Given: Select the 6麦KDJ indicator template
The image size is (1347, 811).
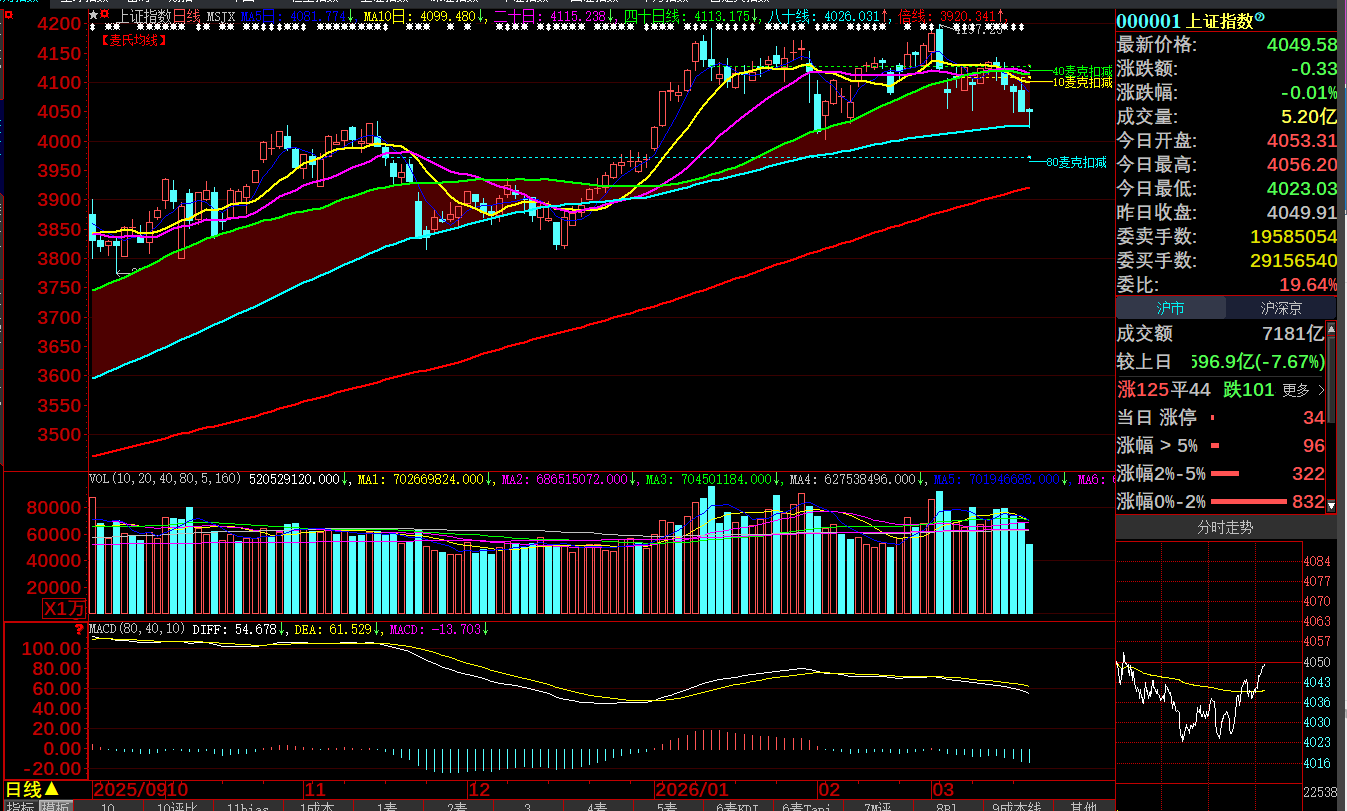Looking at the screenshot, I should pyautogui.click(x=737, y=806).
